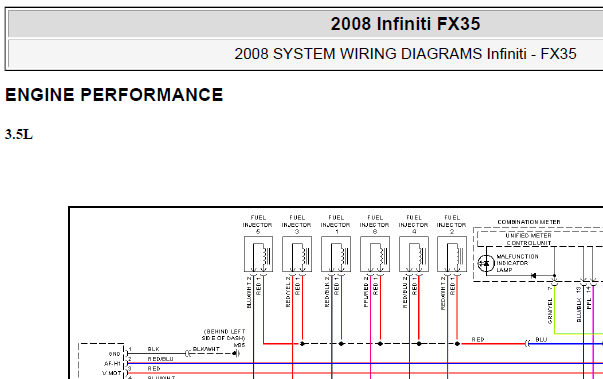Click the 'AF-H1' pin label
The width and height of the screenshot is (603, 379).
tap(112, 364)
